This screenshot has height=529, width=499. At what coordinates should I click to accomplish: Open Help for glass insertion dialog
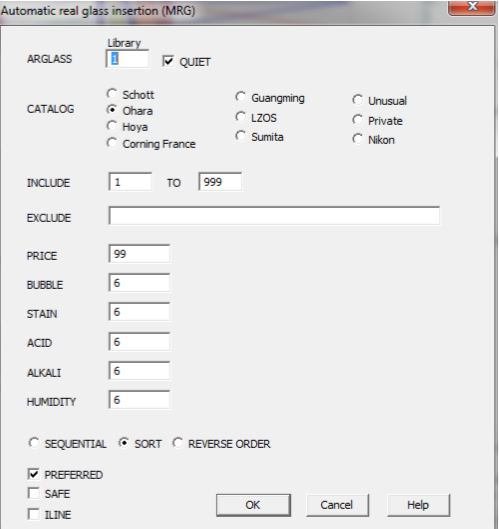coord(418,505)
